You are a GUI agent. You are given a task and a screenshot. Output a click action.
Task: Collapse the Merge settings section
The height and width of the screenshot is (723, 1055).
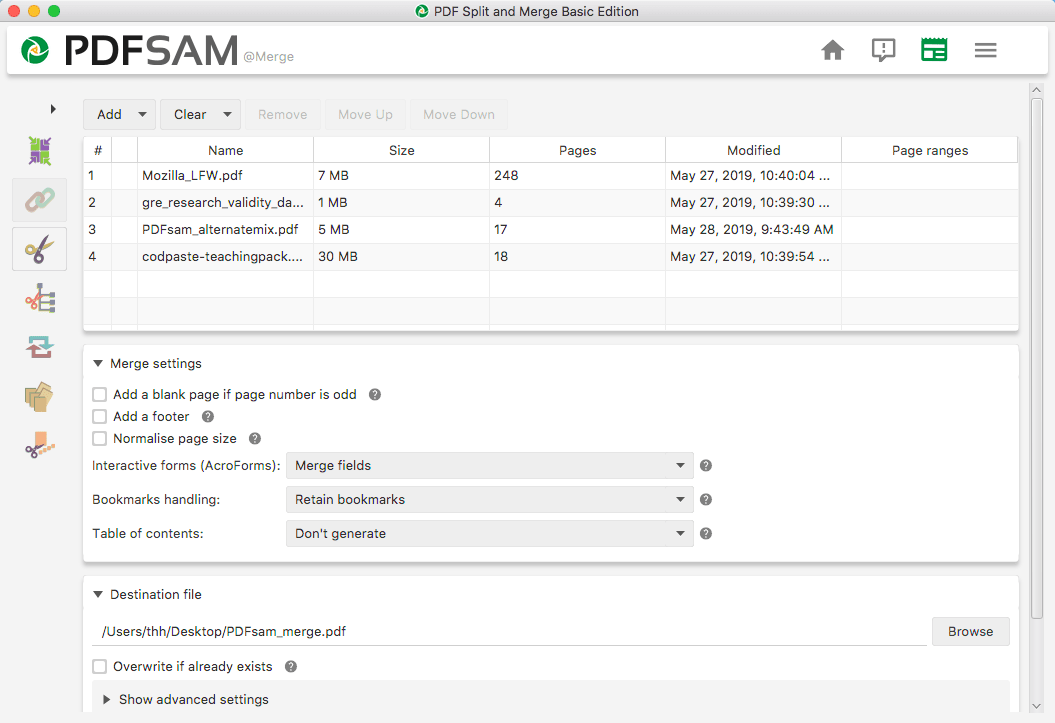click(x=97, y=363)
